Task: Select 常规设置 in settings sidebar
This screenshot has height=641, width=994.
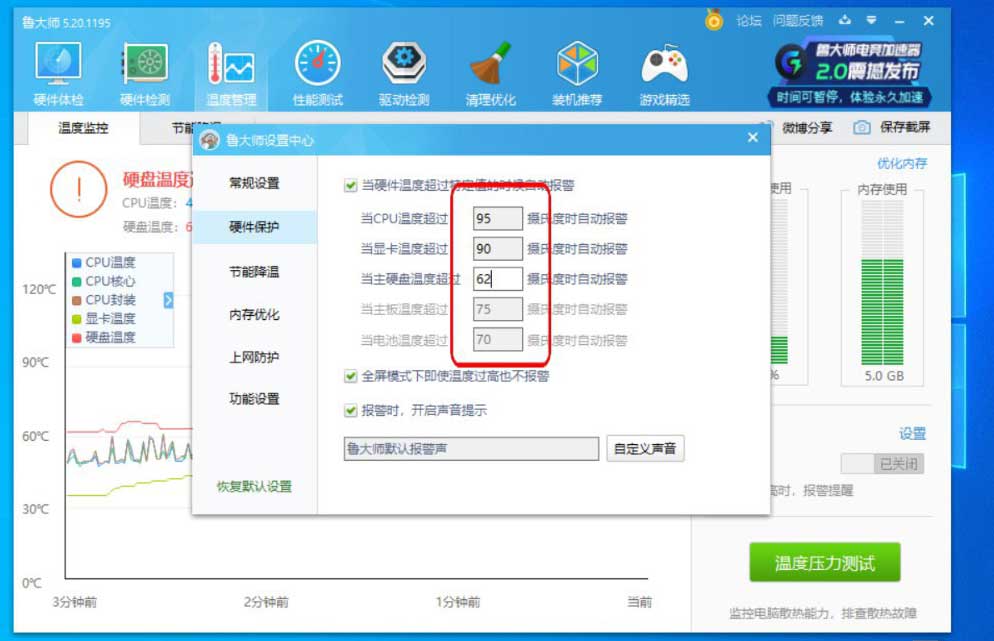Action: (254, 183)
